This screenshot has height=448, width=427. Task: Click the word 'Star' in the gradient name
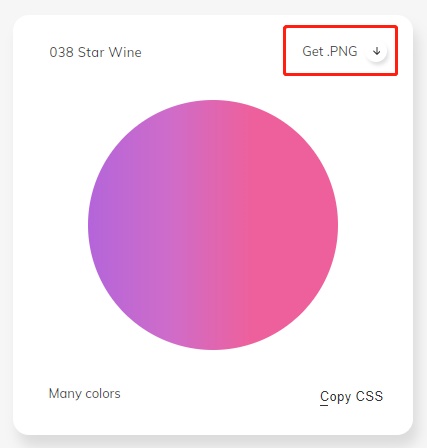point(91,52)
